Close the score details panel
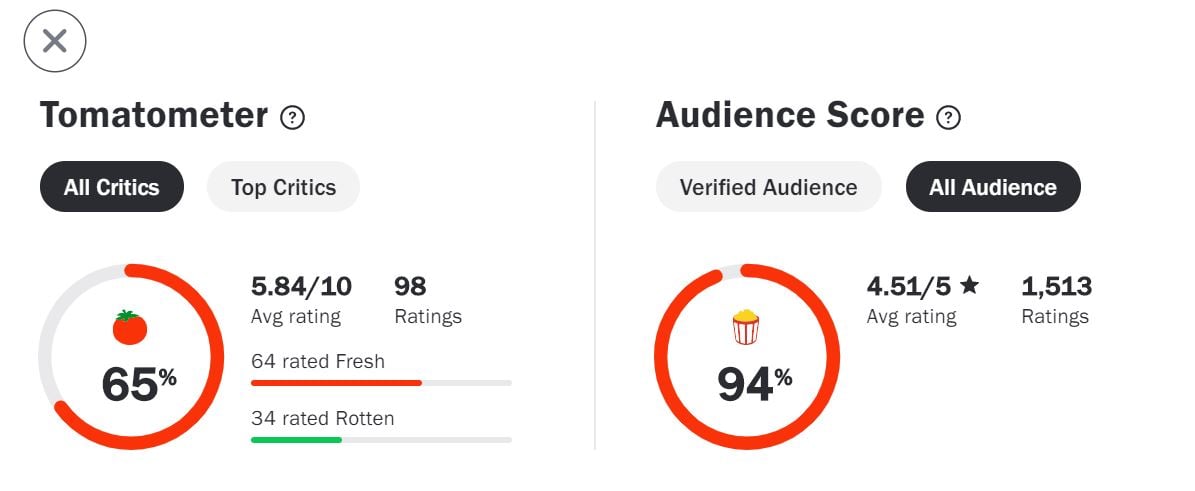1195x491 pixels. point(55,41)
